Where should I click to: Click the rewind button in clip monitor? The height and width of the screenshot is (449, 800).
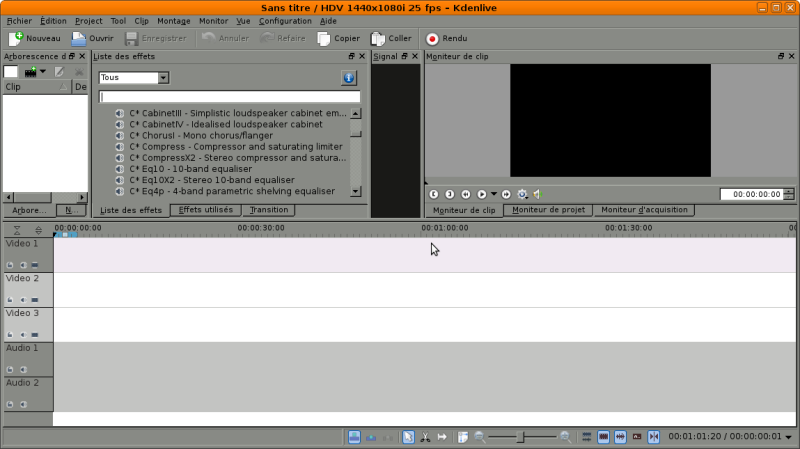click(x=466, y=194)
